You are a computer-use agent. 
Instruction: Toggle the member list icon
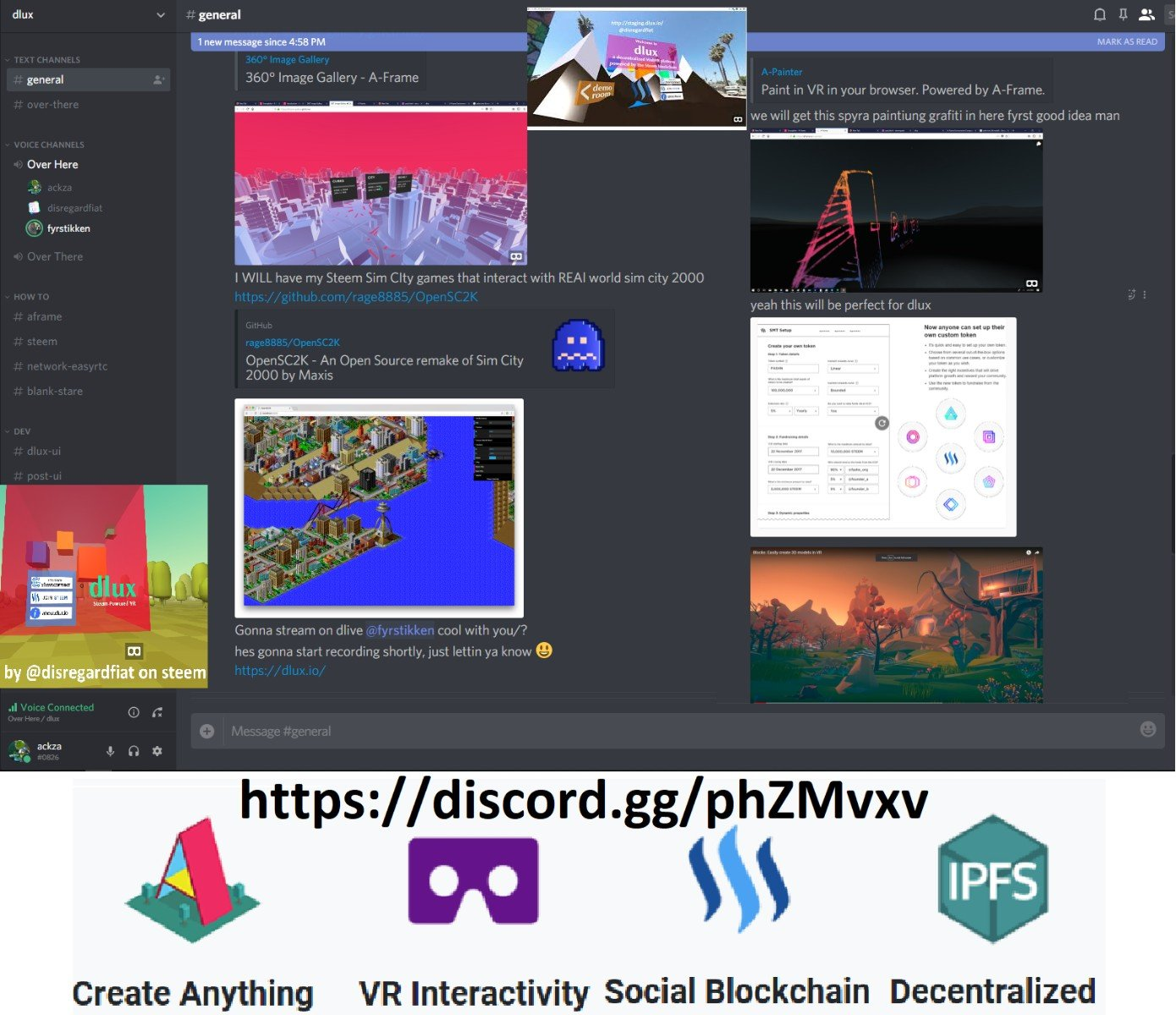coord(1146,14)
